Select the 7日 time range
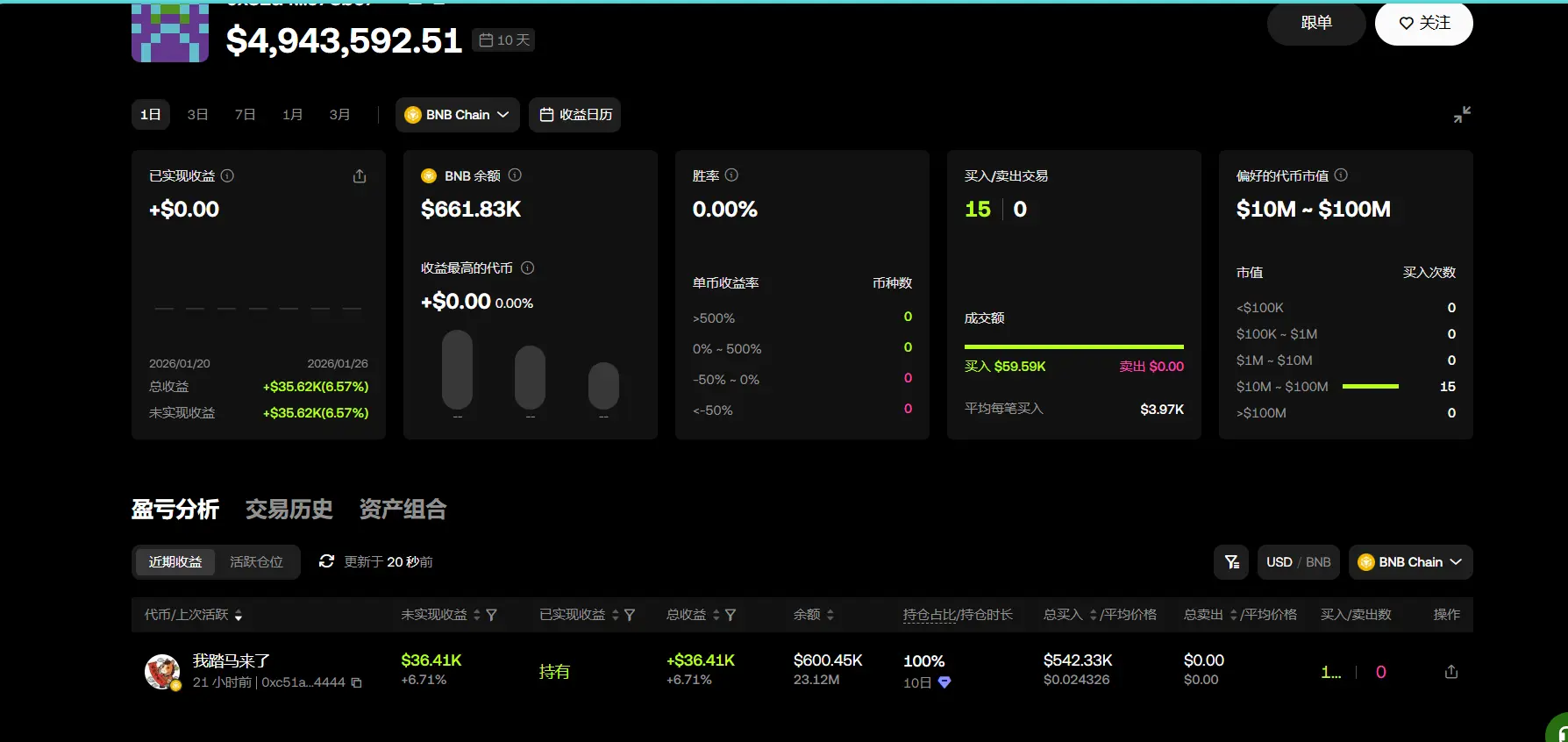The width and height of the screenshot is (1568, 742). tap(245, 115)
